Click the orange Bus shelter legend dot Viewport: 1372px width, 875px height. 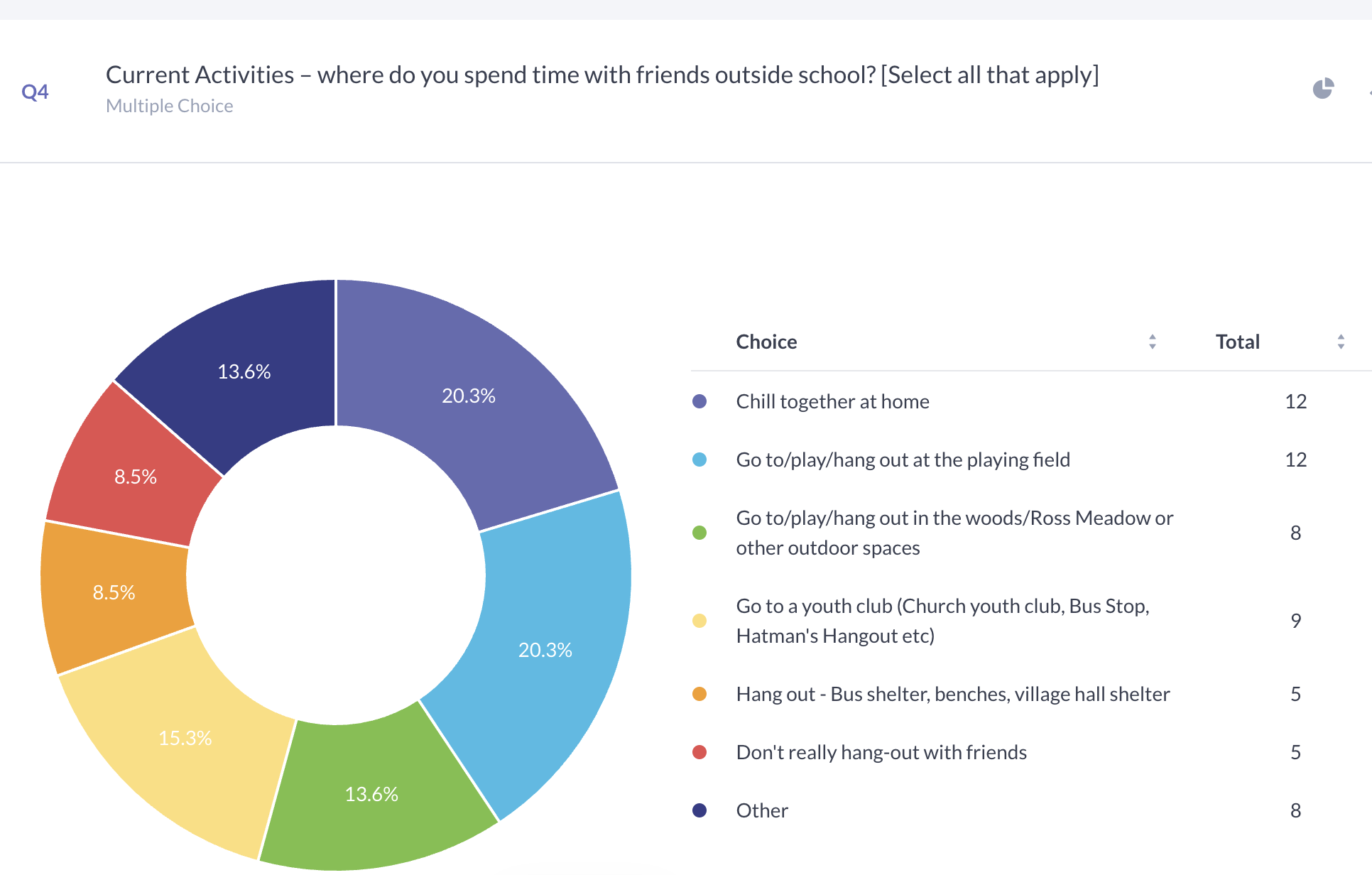pos(699,694)
